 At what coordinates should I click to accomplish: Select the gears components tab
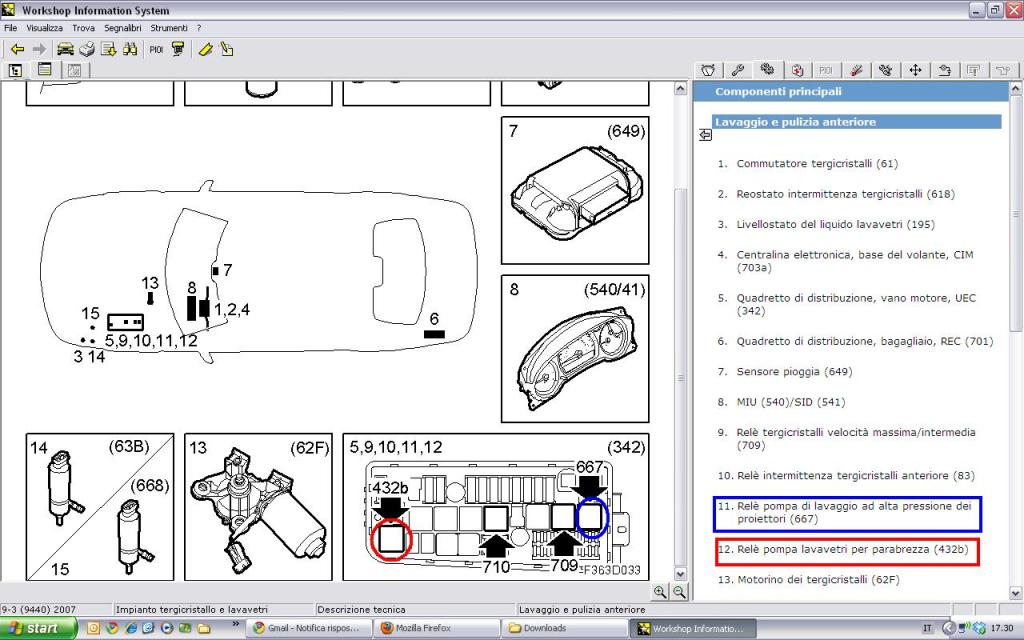(x=767, y=69)
